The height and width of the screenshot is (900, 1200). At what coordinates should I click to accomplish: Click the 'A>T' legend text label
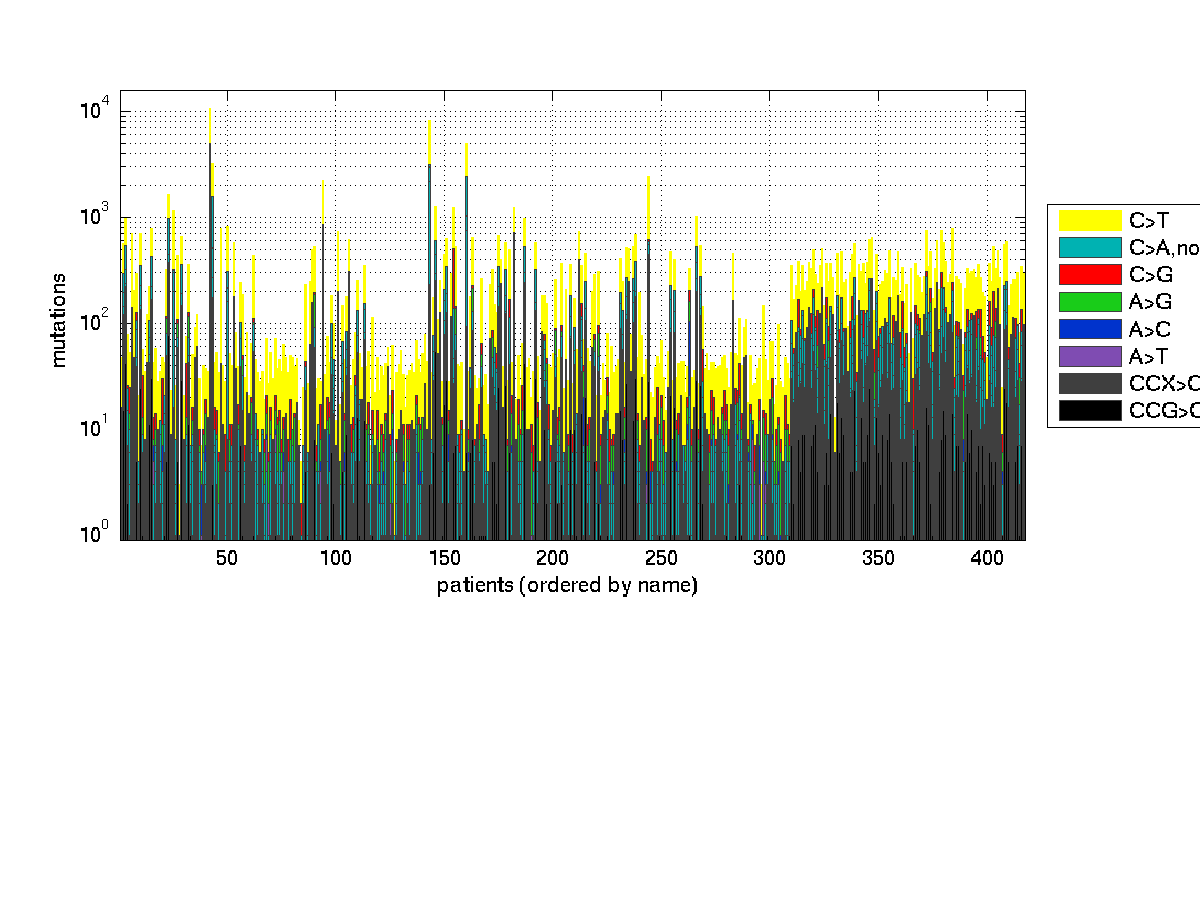pyautogui.click(x=1148, y=356)
